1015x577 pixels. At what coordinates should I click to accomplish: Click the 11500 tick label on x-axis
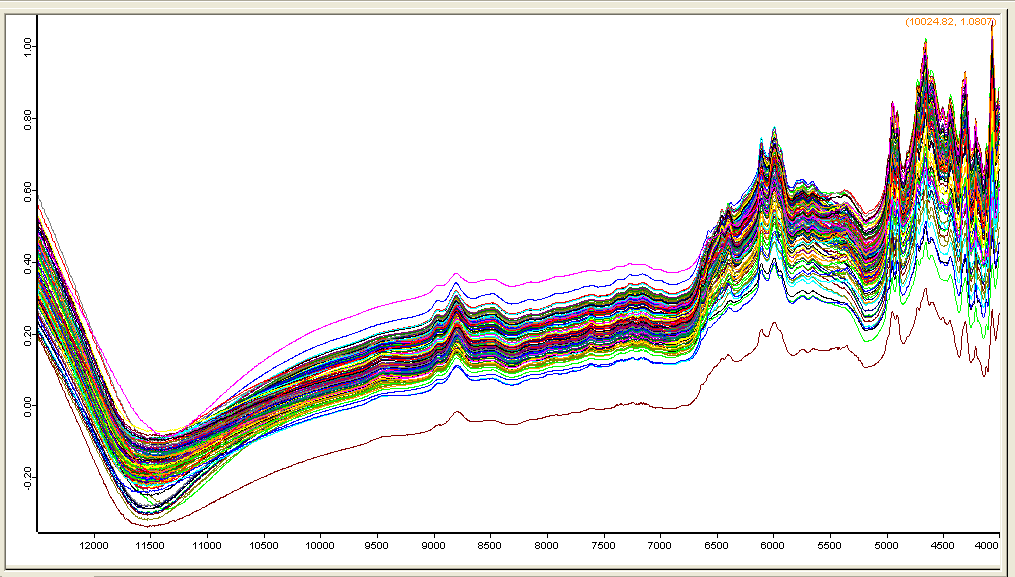(x=150, y=546)
